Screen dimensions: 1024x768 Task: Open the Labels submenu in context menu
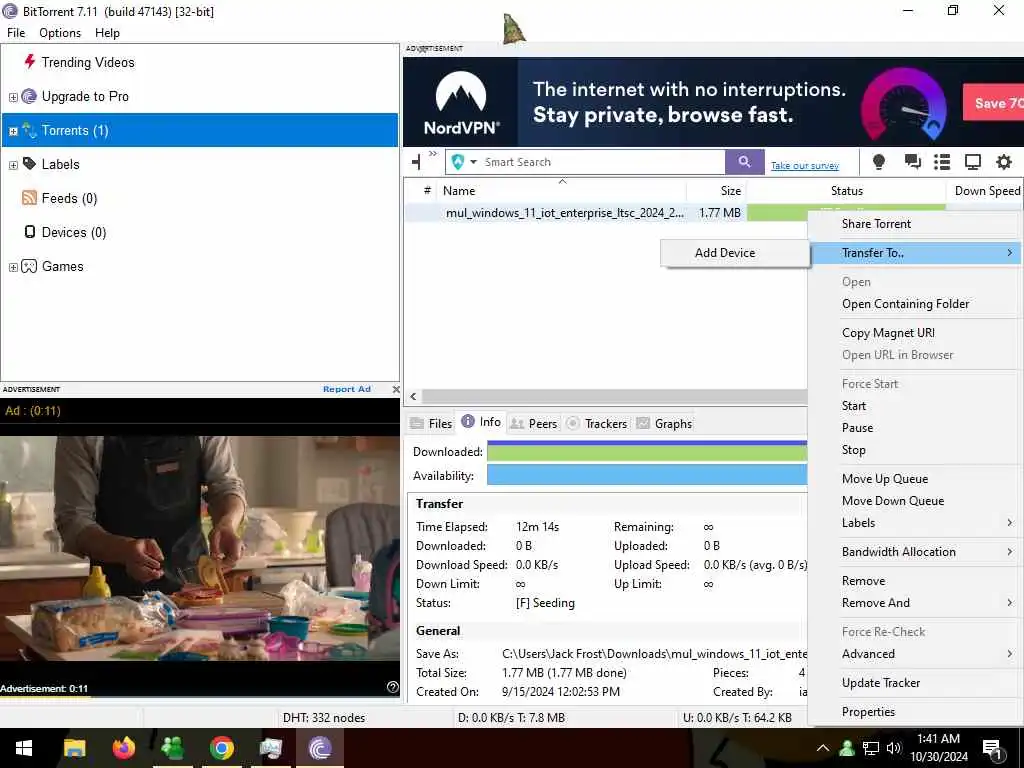pos(915,522)
